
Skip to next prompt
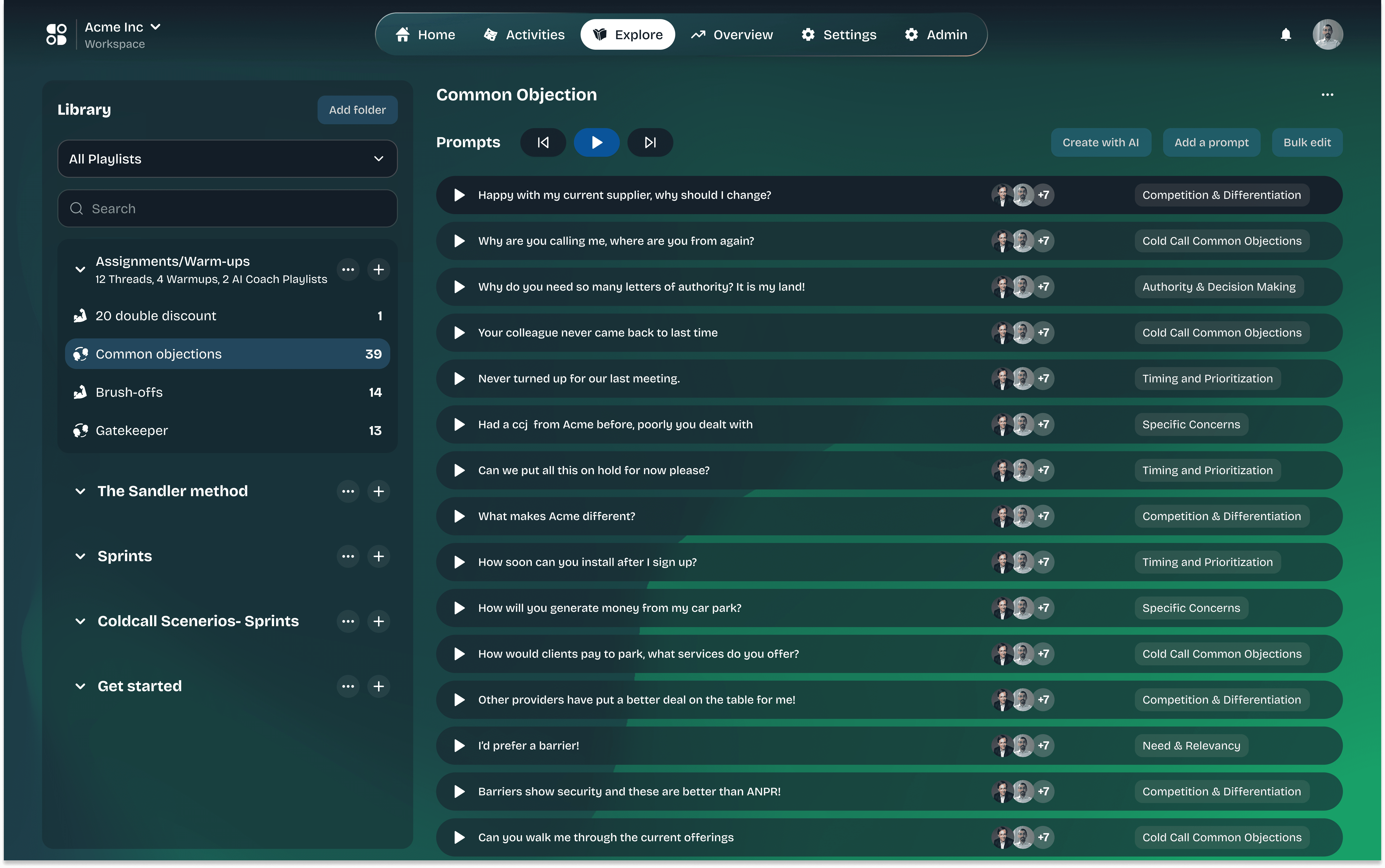(x=650, y=142)
